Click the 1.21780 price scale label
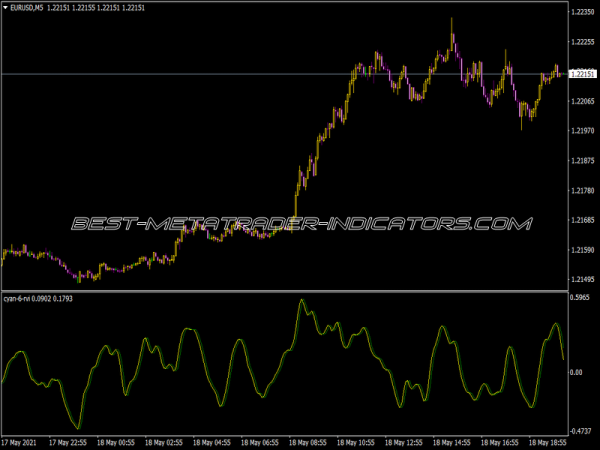The height and width of the screenshot is (450, 600). coord(582,190)
